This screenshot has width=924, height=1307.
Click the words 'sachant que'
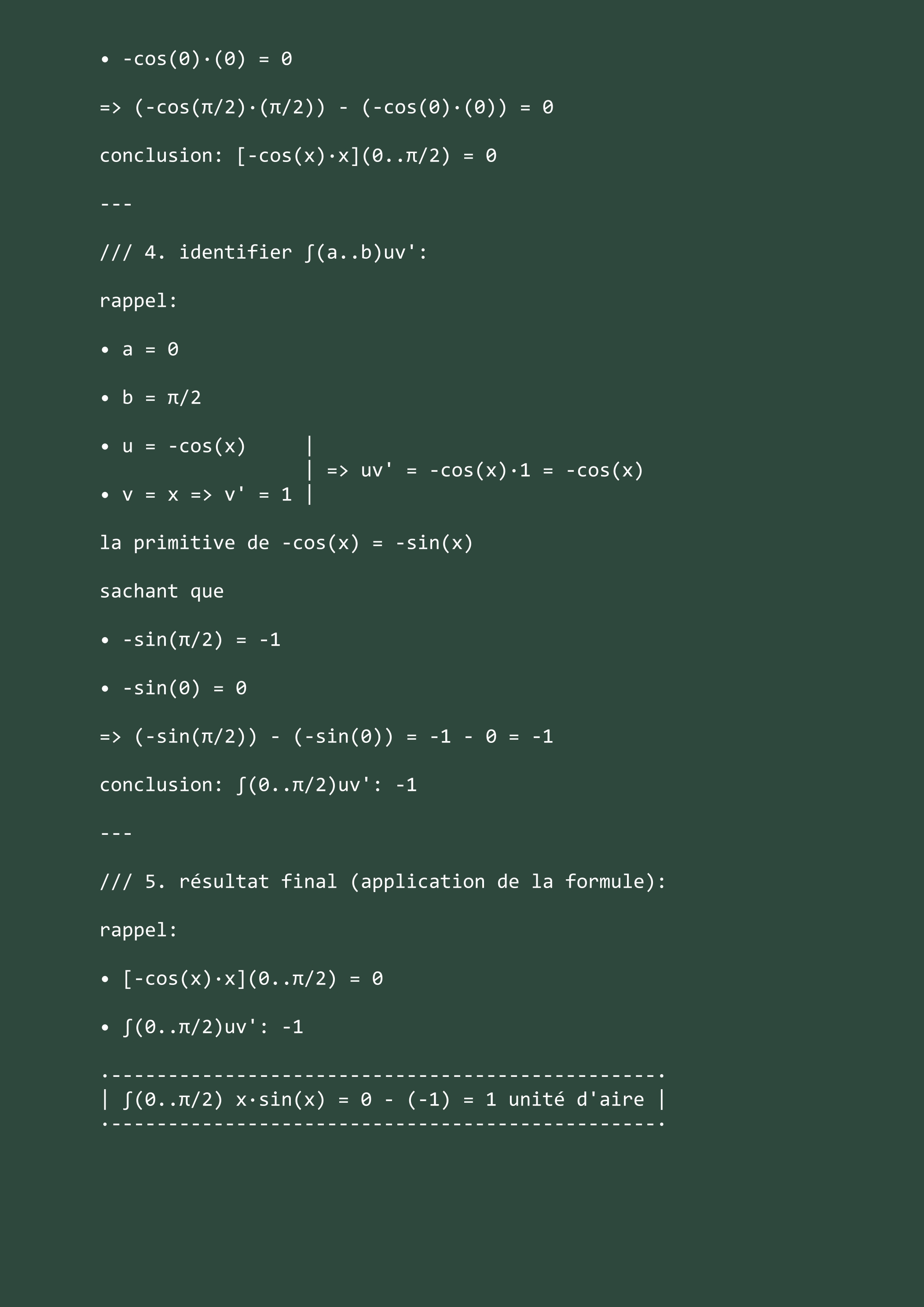click(x=161, y=591)
